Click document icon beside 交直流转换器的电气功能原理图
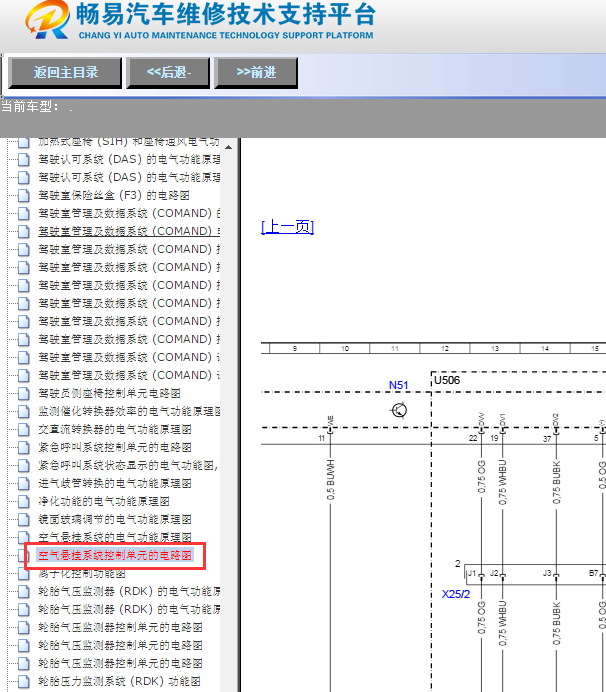This screenshot has width=606, height=692. click(x=23, y=430)
